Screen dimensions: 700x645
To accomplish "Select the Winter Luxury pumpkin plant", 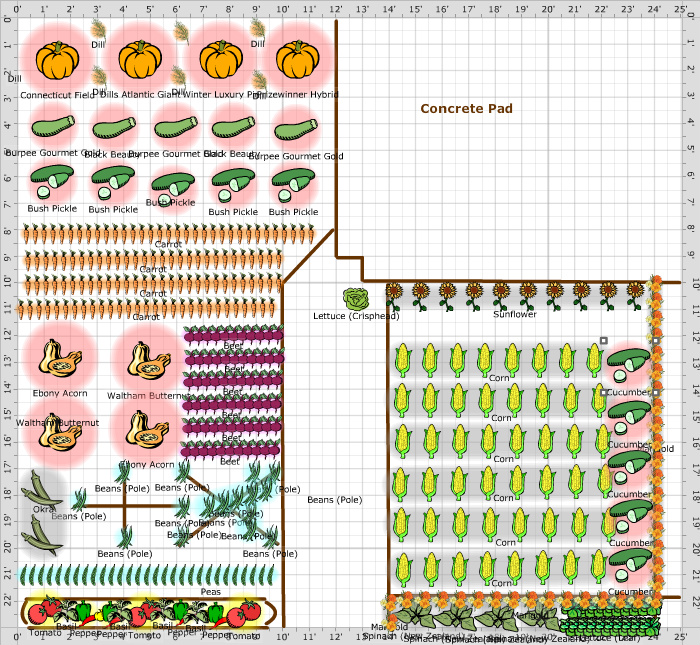I will tap(222, 60).
